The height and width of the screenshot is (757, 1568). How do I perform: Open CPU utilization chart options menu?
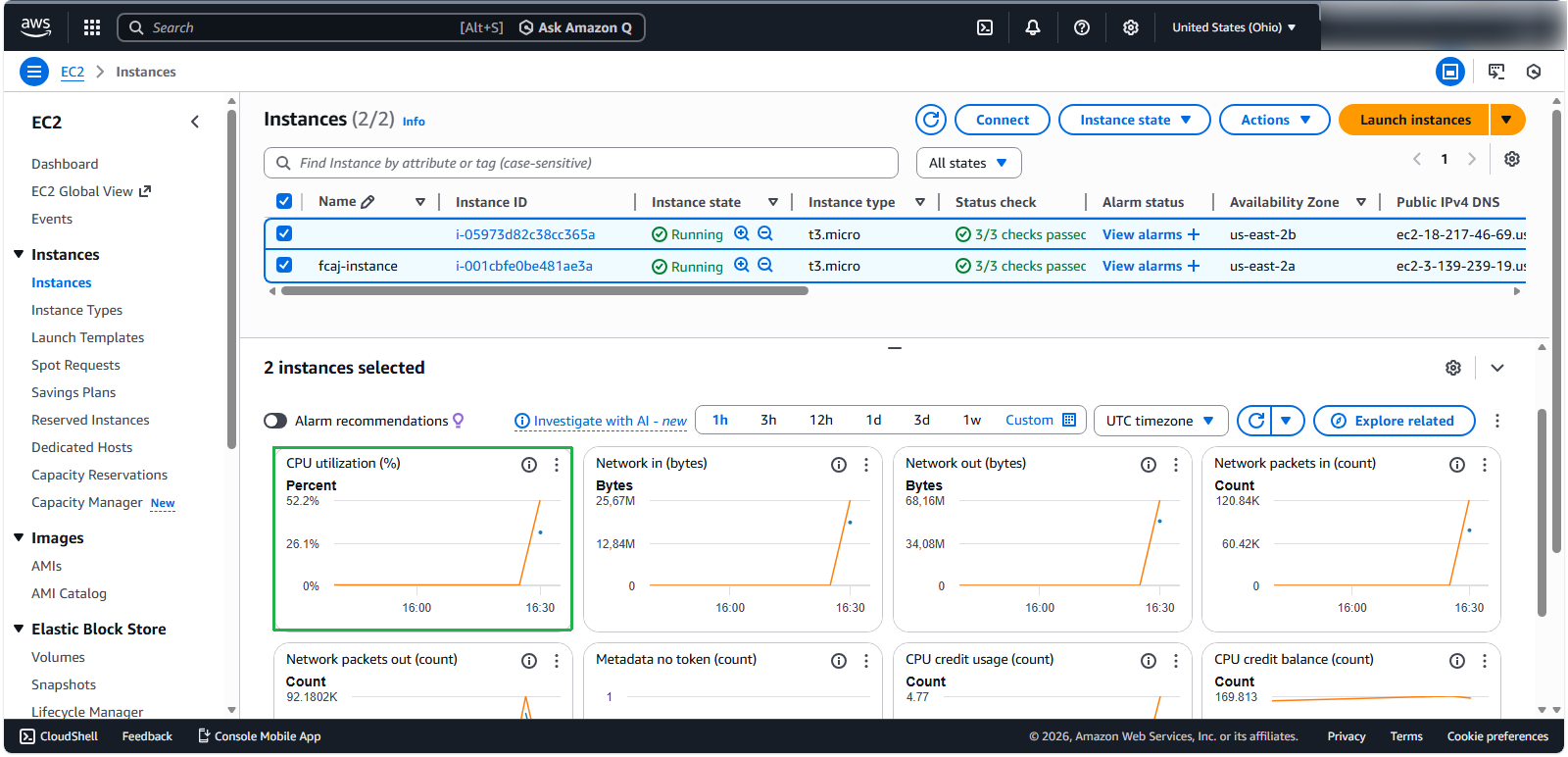[557, 465]
